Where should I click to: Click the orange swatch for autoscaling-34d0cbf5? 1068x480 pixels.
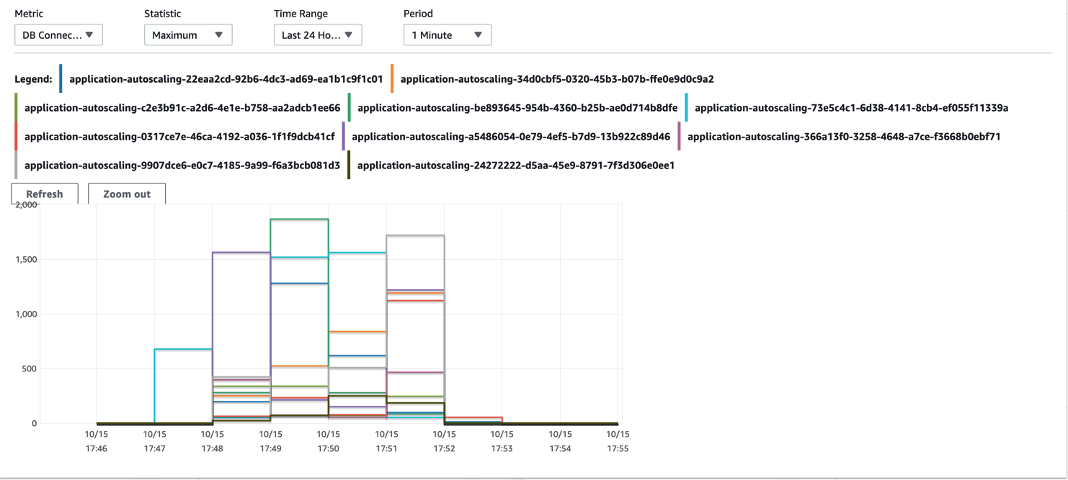click(392, 78)
